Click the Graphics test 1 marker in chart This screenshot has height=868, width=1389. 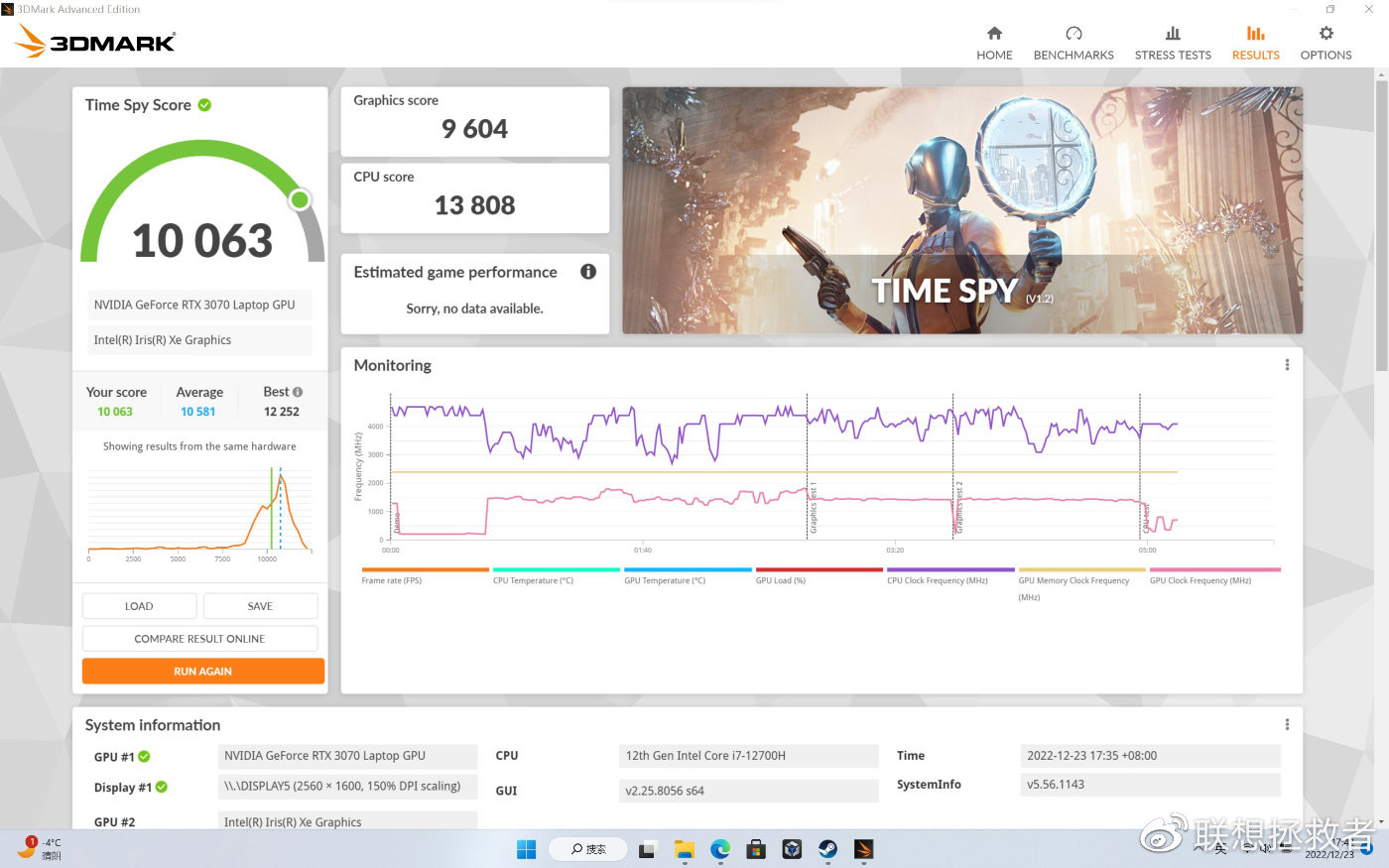coord(811,510)
